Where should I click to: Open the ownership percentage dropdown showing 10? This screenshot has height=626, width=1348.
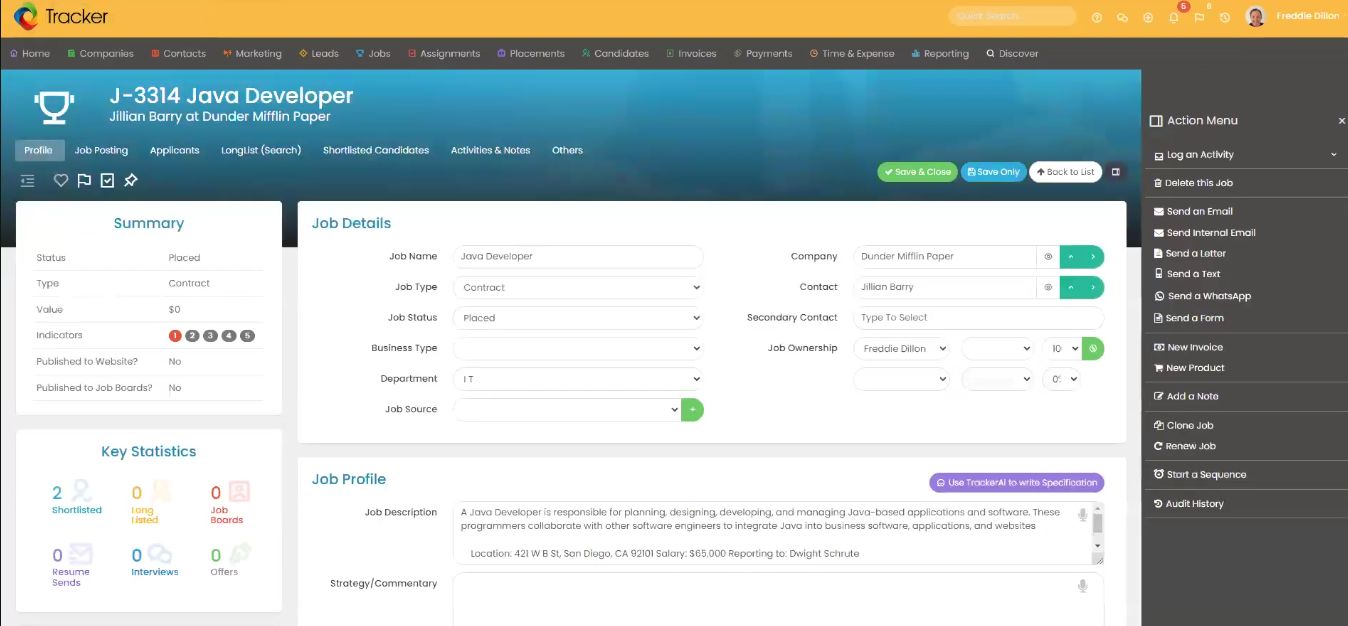point(1061,348)
